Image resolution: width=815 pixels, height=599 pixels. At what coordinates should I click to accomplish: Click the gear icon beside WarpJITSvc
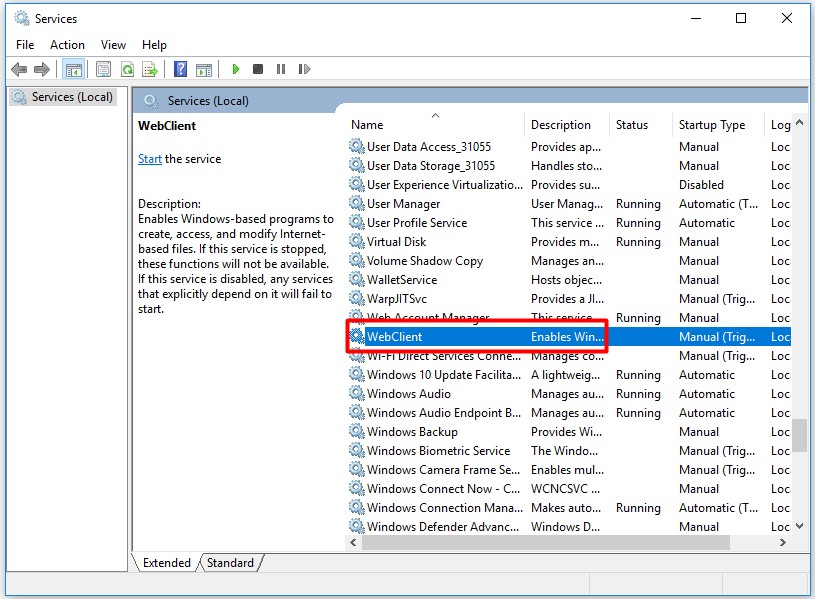click(x=357, y=298)
